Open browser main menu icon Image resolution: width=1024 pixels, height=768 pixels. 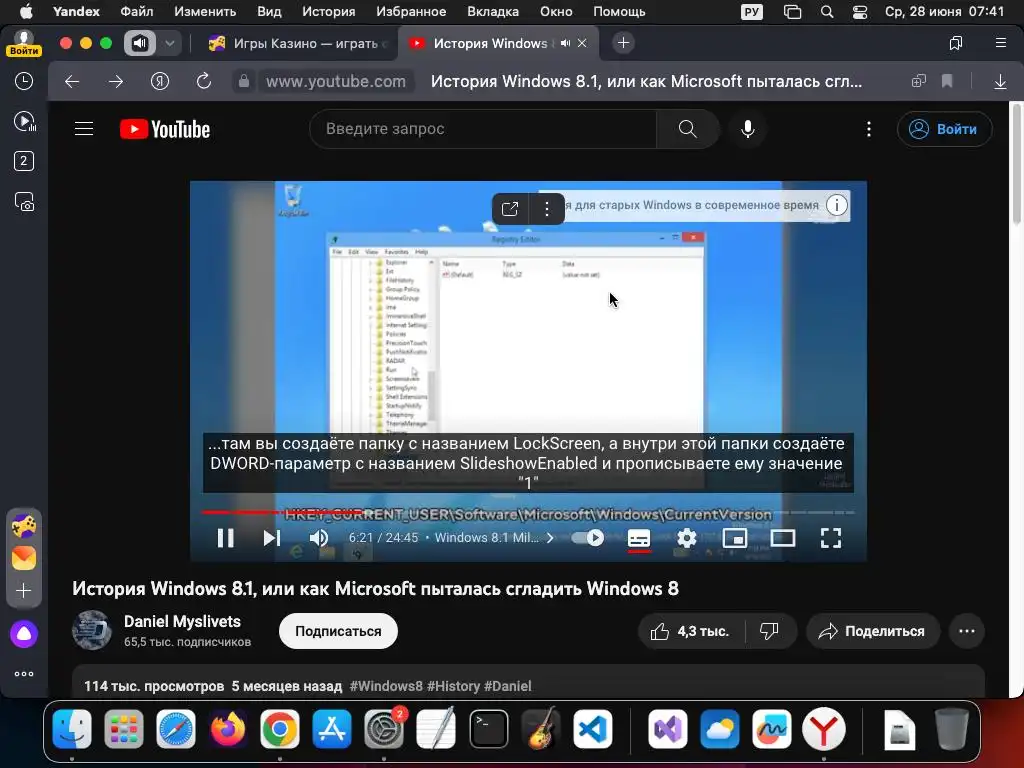pyautogui.click(x=1000, y=43)
